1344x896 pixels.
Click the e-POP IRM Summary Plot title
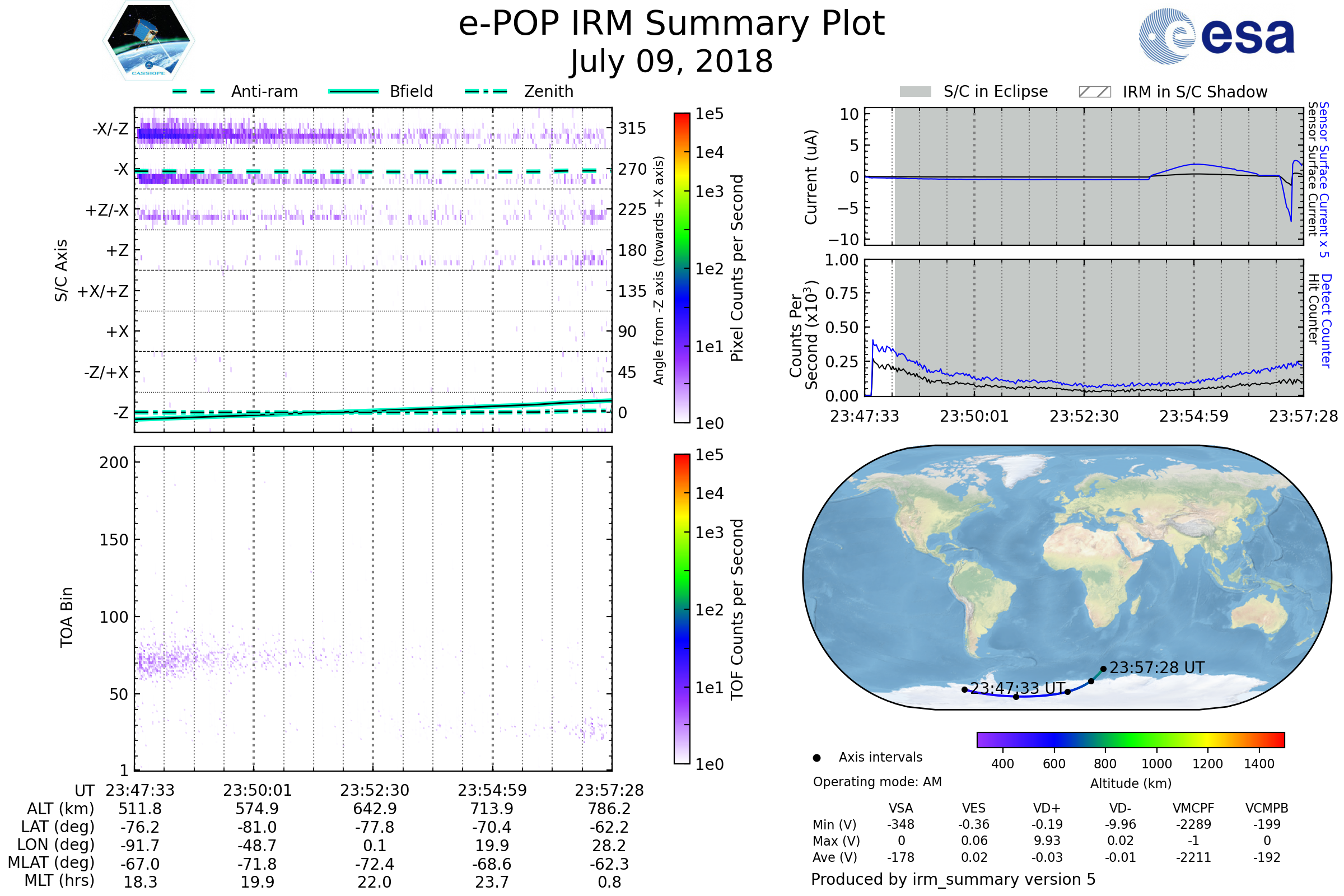coord(671,24)
